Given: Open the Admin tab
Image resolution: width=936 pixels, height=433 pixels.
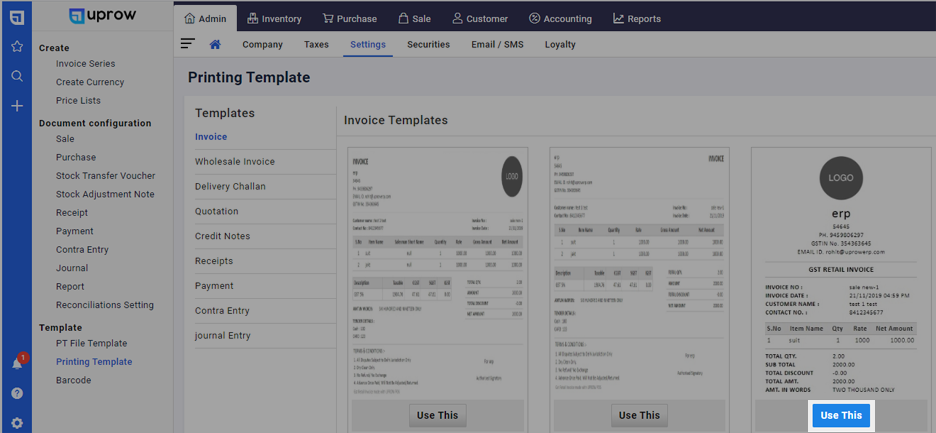Looking at the screenshot, I should (x=205, y=19).
